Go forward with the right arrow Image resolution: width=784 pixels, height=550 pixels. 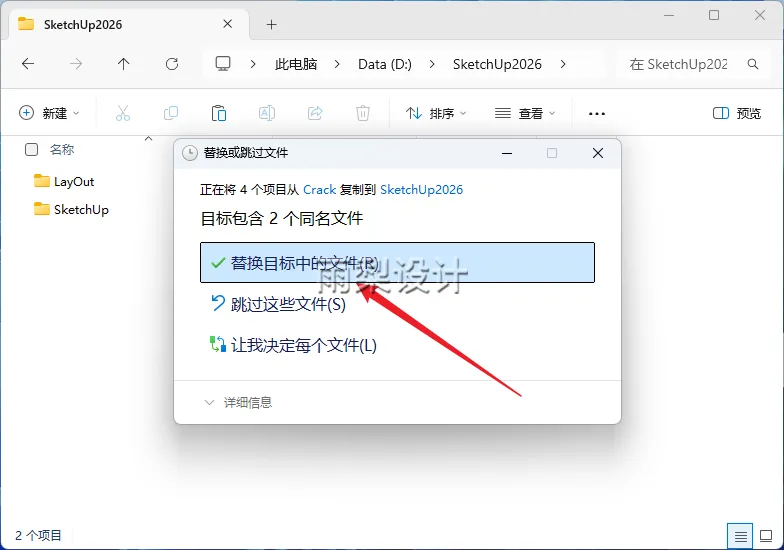point(76,64)
